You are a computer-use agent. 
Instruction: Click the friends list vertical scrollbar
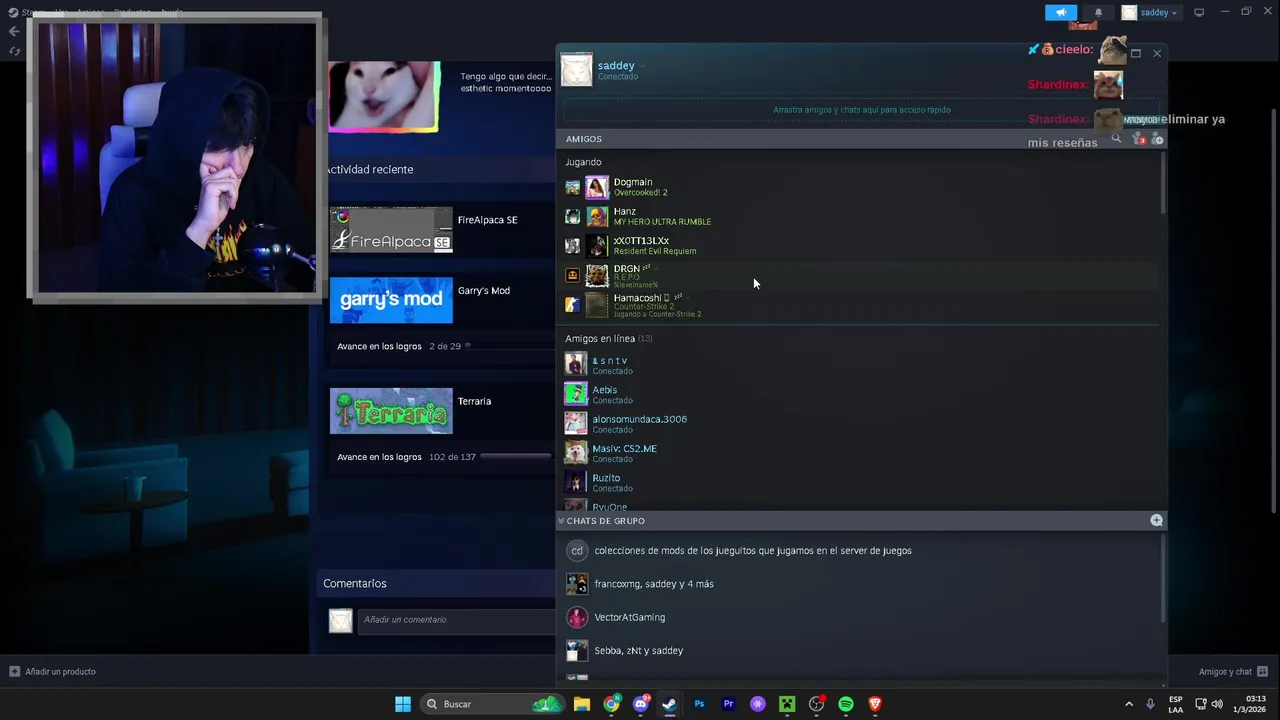pyautogui.click(x=1163, y=183)
